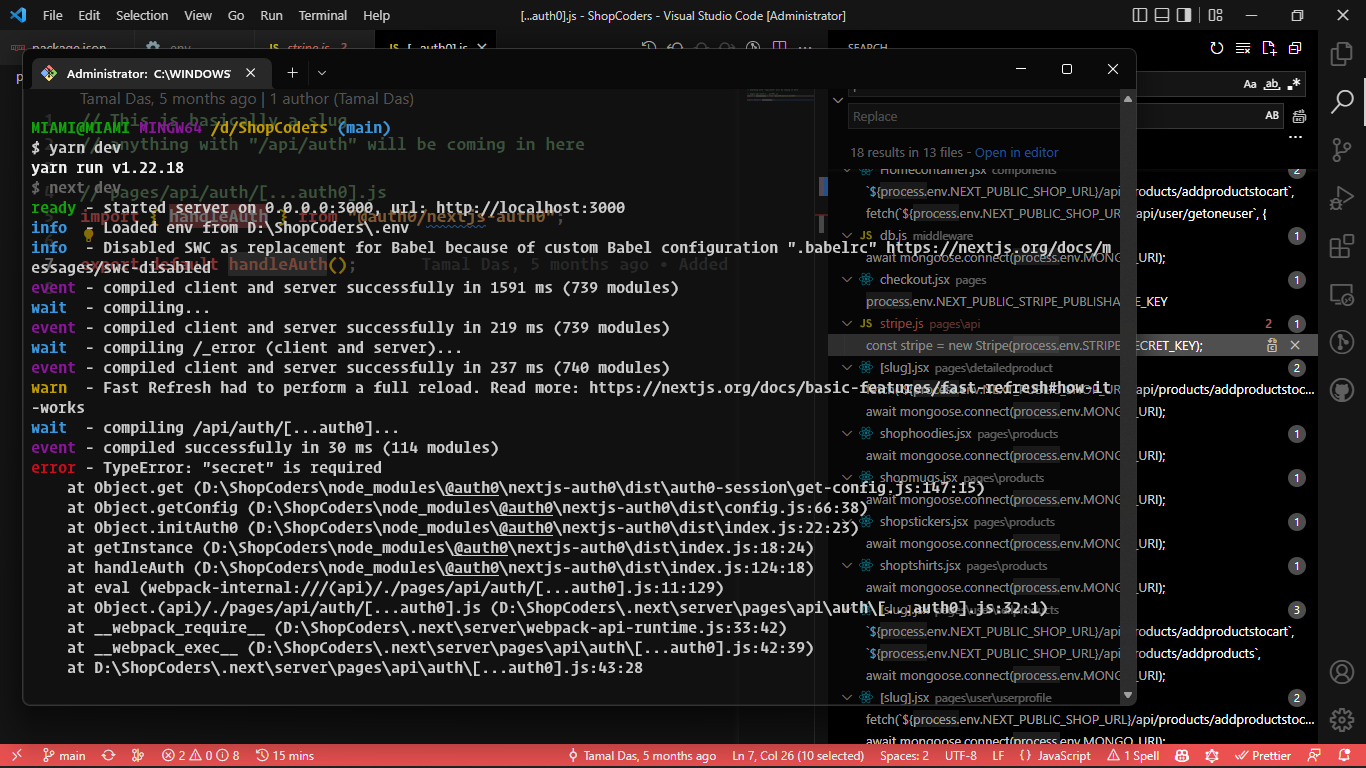Toggle Prettier formatter status item
The height and width of the screenshot is (768, 1366).
(1264, 756)
